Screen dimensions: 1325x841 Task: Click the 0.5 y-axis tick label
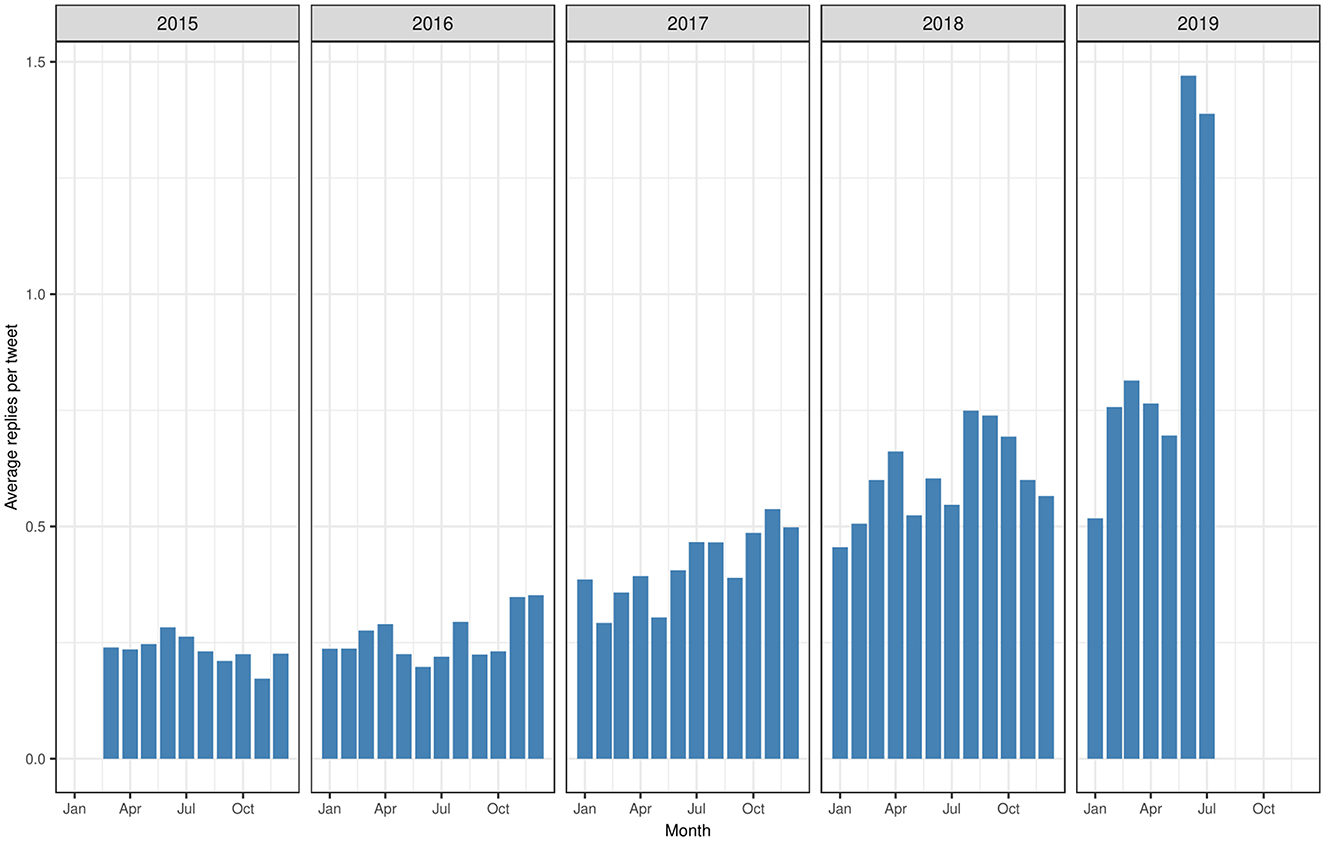coord(38,526)
